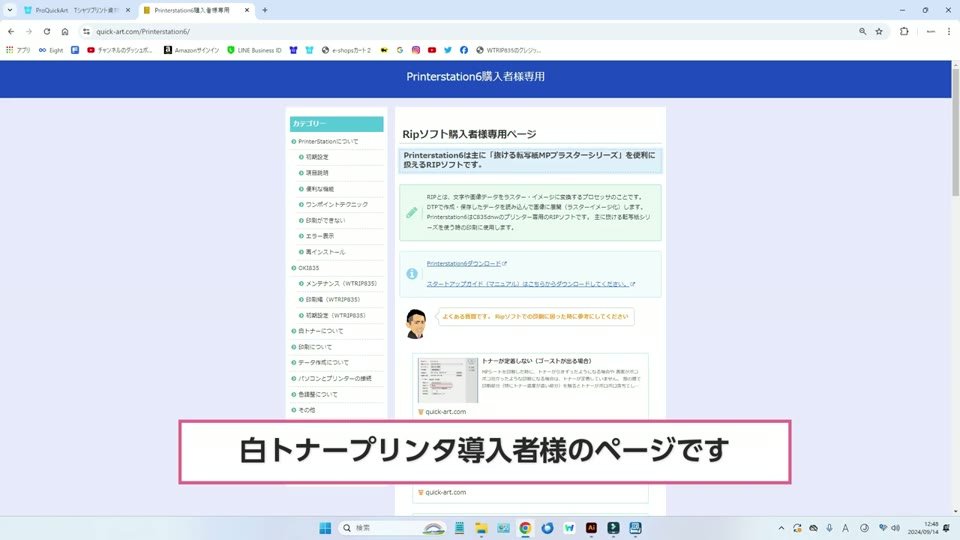Screen dimensions: 960x540
Task: Open 色調整について category link
Action: (318, 395)
